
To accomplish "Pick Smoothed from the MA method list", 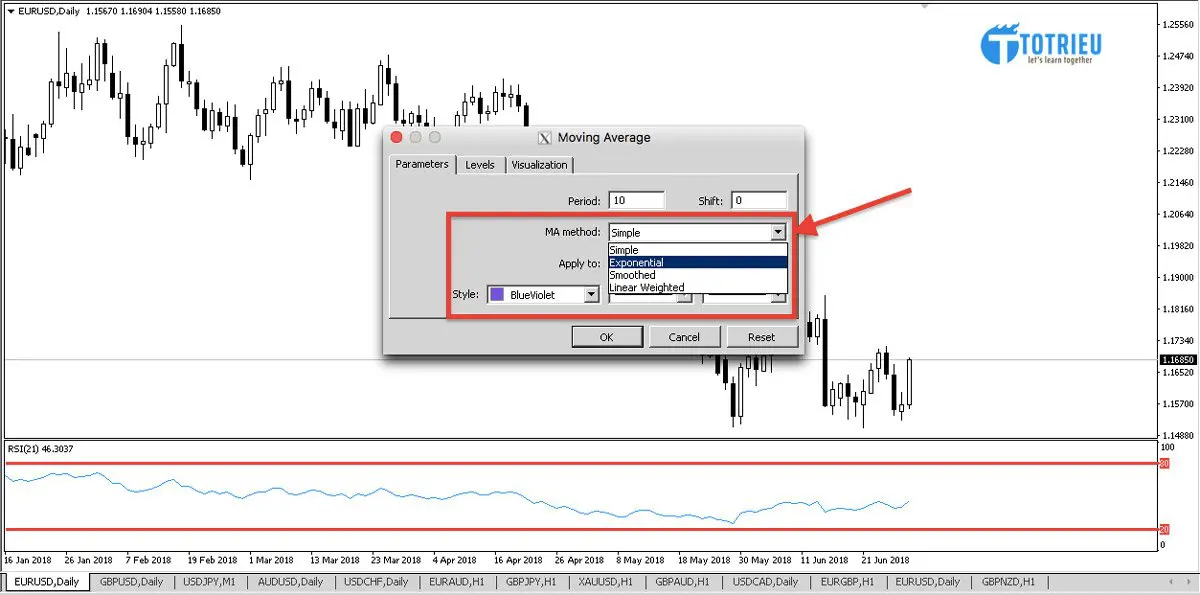I will click(x=697, y=275).
